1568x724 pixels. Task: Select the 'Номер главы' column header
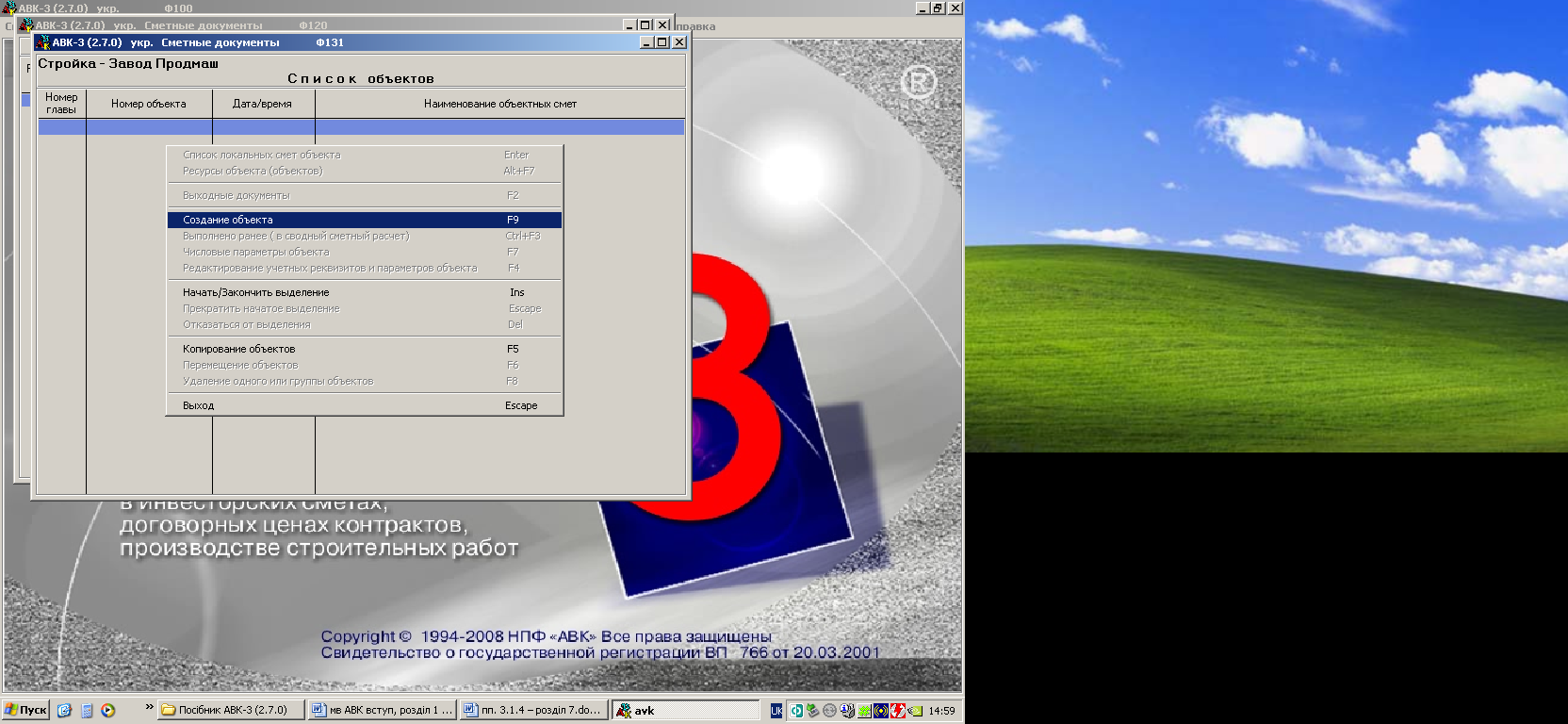coord(61,104)
